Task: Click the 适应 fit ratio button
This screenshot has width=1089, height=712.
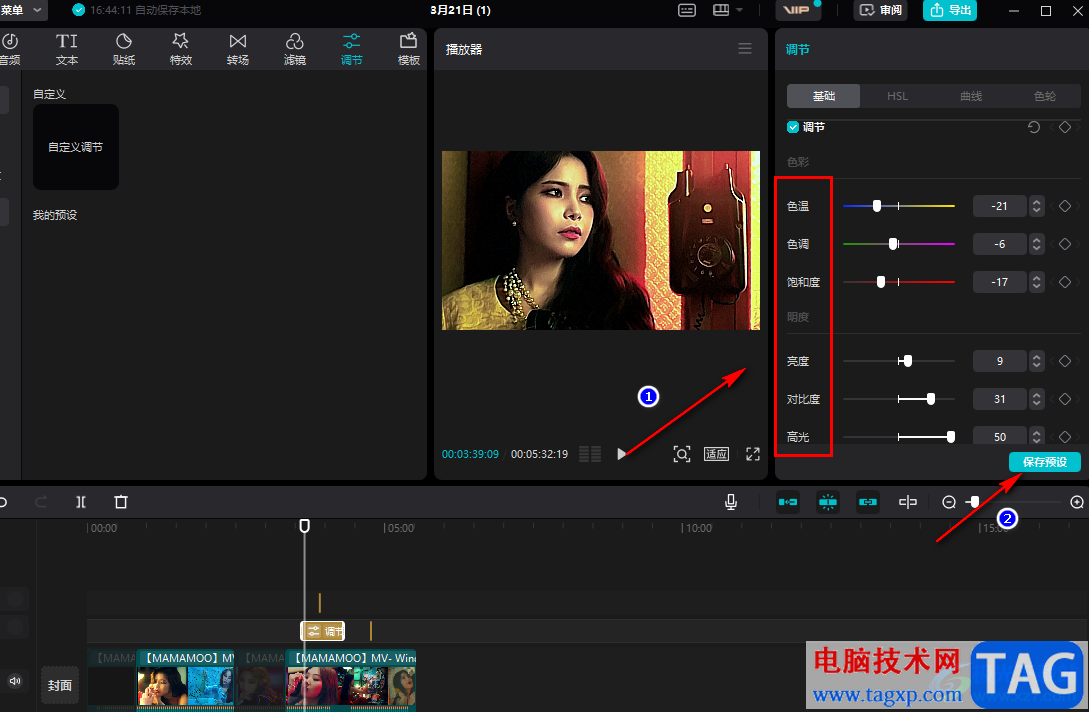Action: [x=716, y=454]
